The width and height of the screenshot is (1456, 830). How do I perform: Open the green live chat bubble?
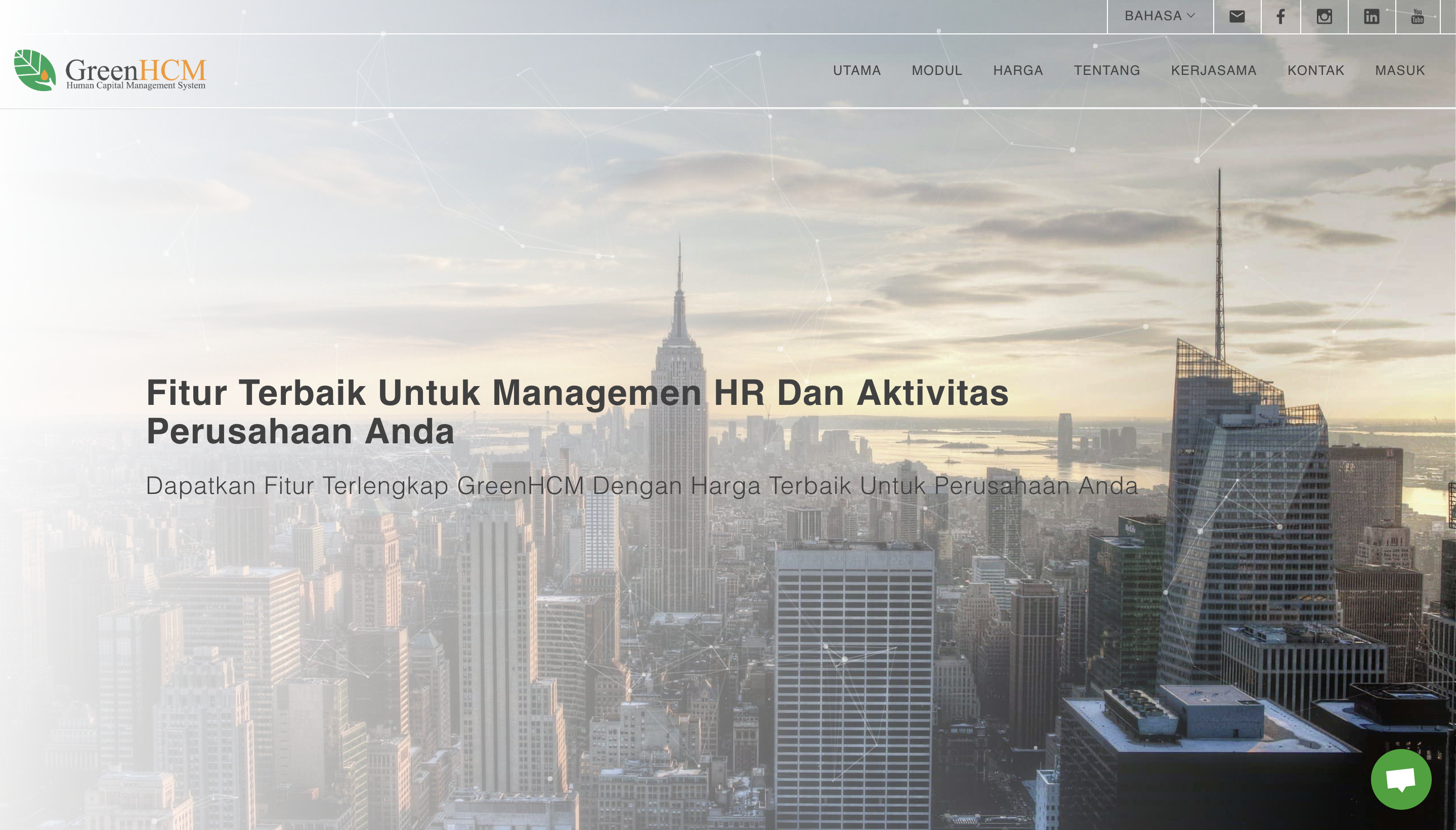click(x=1400, y=779)
